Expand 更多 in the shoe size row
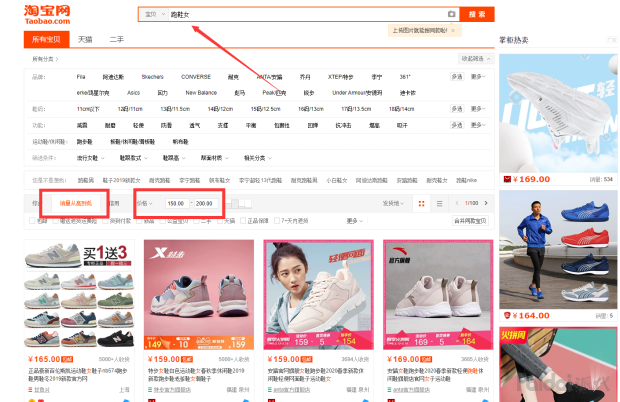 tap(478, 109)
